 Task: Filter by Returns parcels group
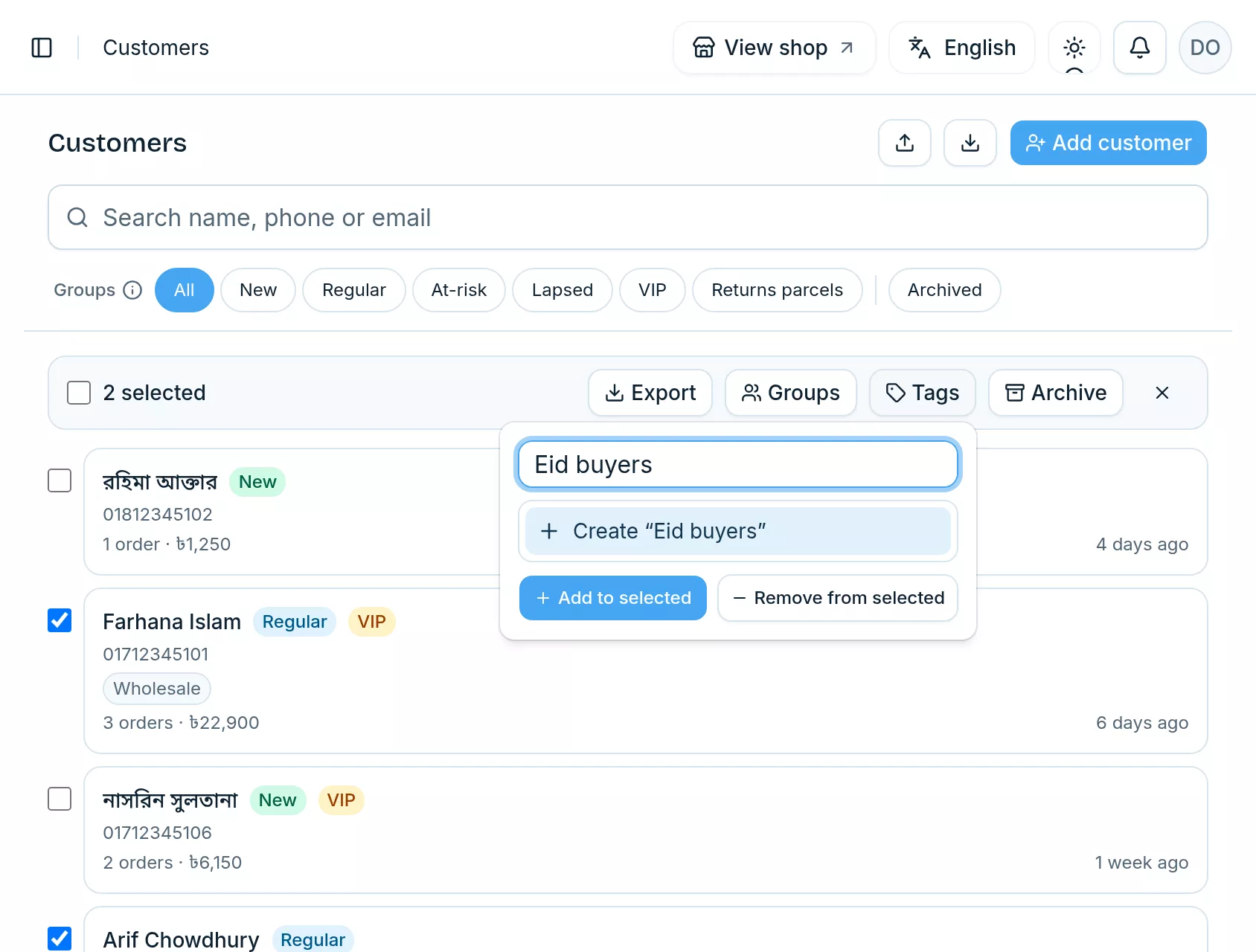point(777,290)
